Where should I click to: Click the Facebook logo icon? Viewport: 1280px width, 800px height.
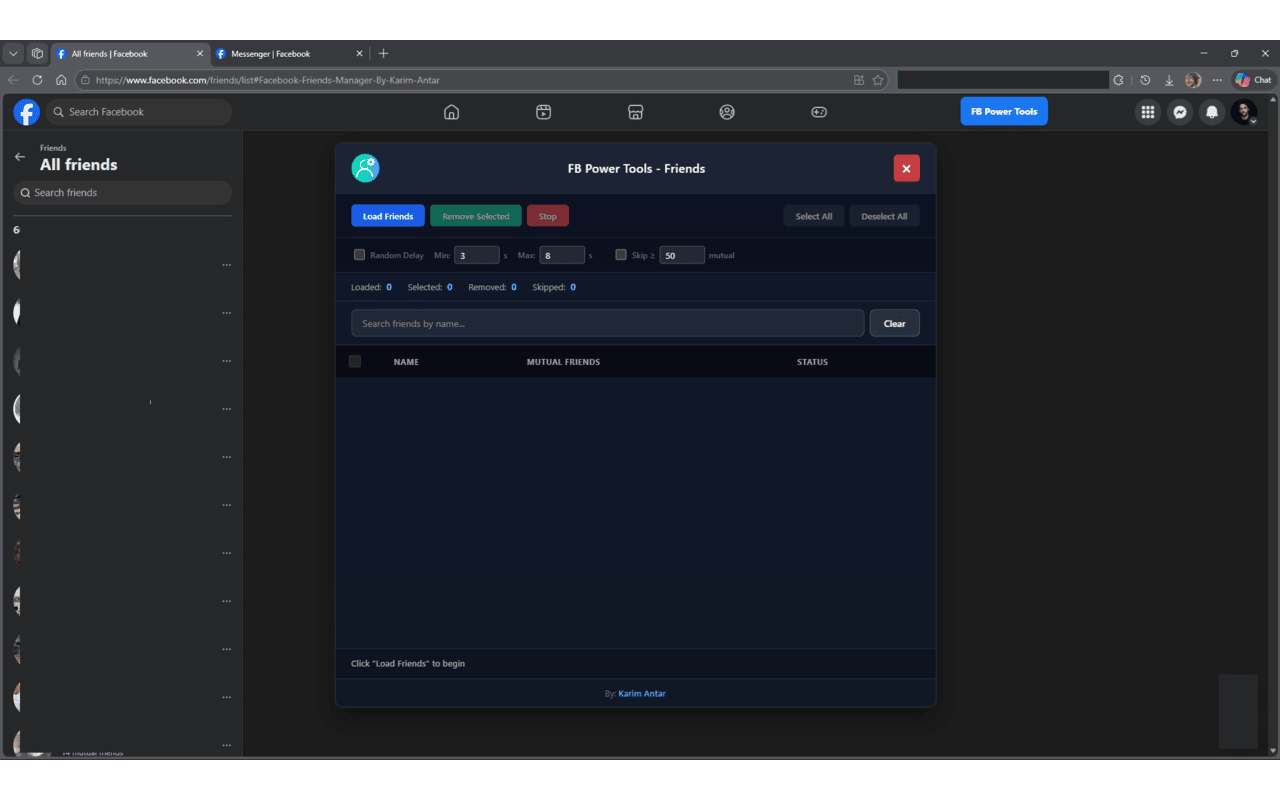[27, 112]
